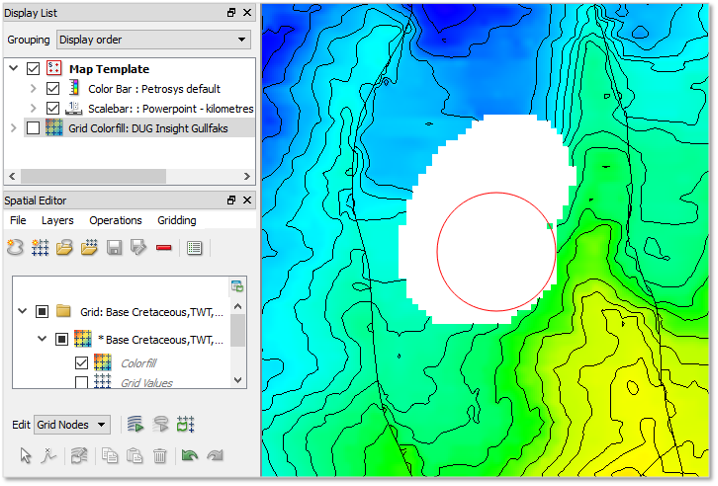
Task: Collapse the Map Template tree node
Action: click(x=14, y=69)
